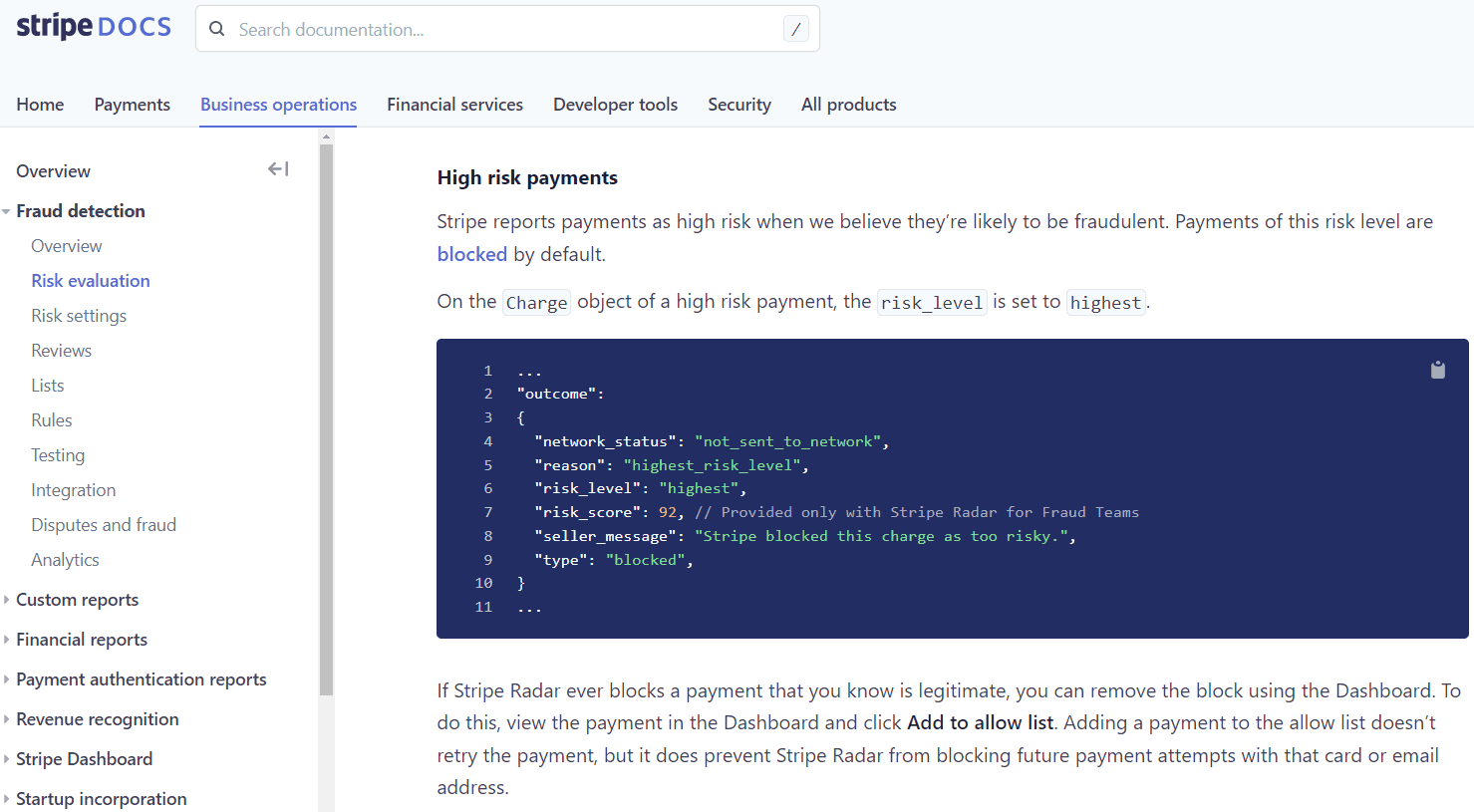Viewport: 1474px width, 812px height.
Task: Follow the blocked link
Action: [x=471, y=254]
